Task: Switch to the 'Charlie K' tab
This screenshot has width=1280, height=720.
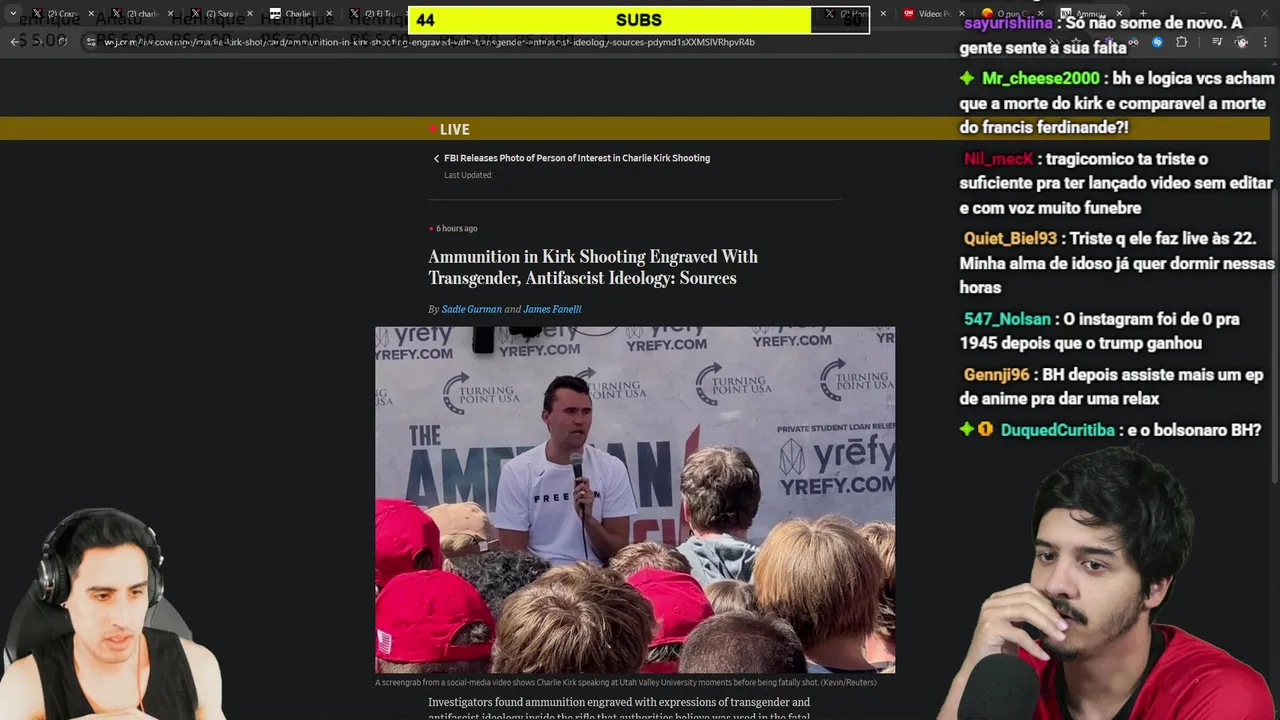Action: click(298, 14)
